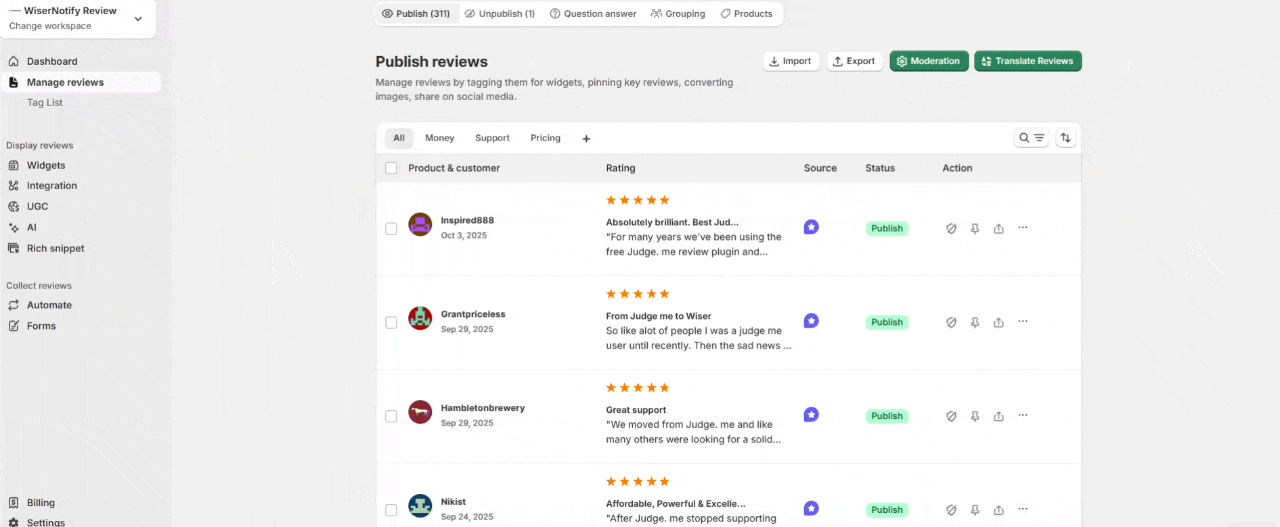The image size is (1280, 527).
Task: Click Nikist's customer avatar thumbnail
Action: point(420,506)
